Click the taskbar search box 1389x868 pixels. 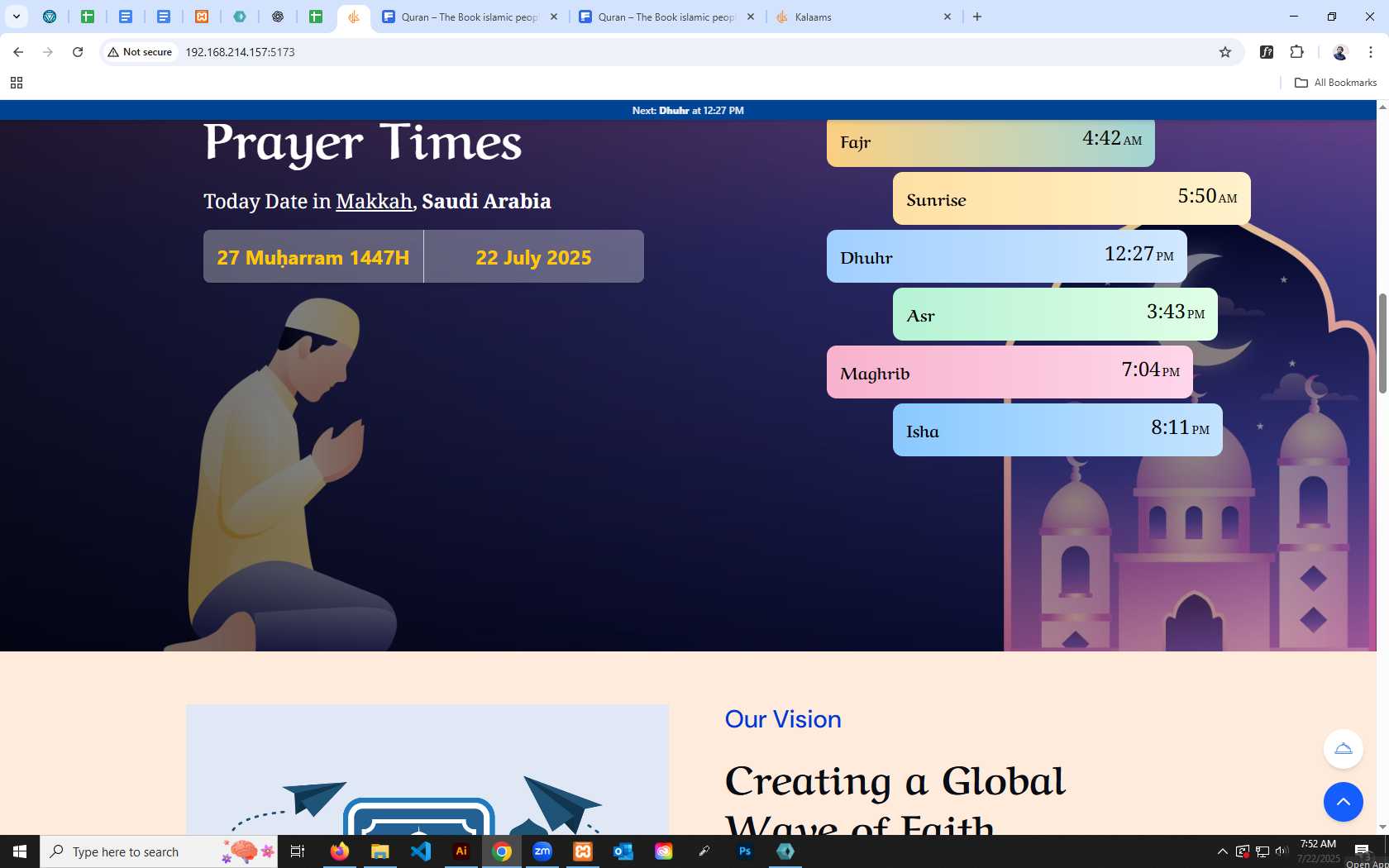point(159,851)
